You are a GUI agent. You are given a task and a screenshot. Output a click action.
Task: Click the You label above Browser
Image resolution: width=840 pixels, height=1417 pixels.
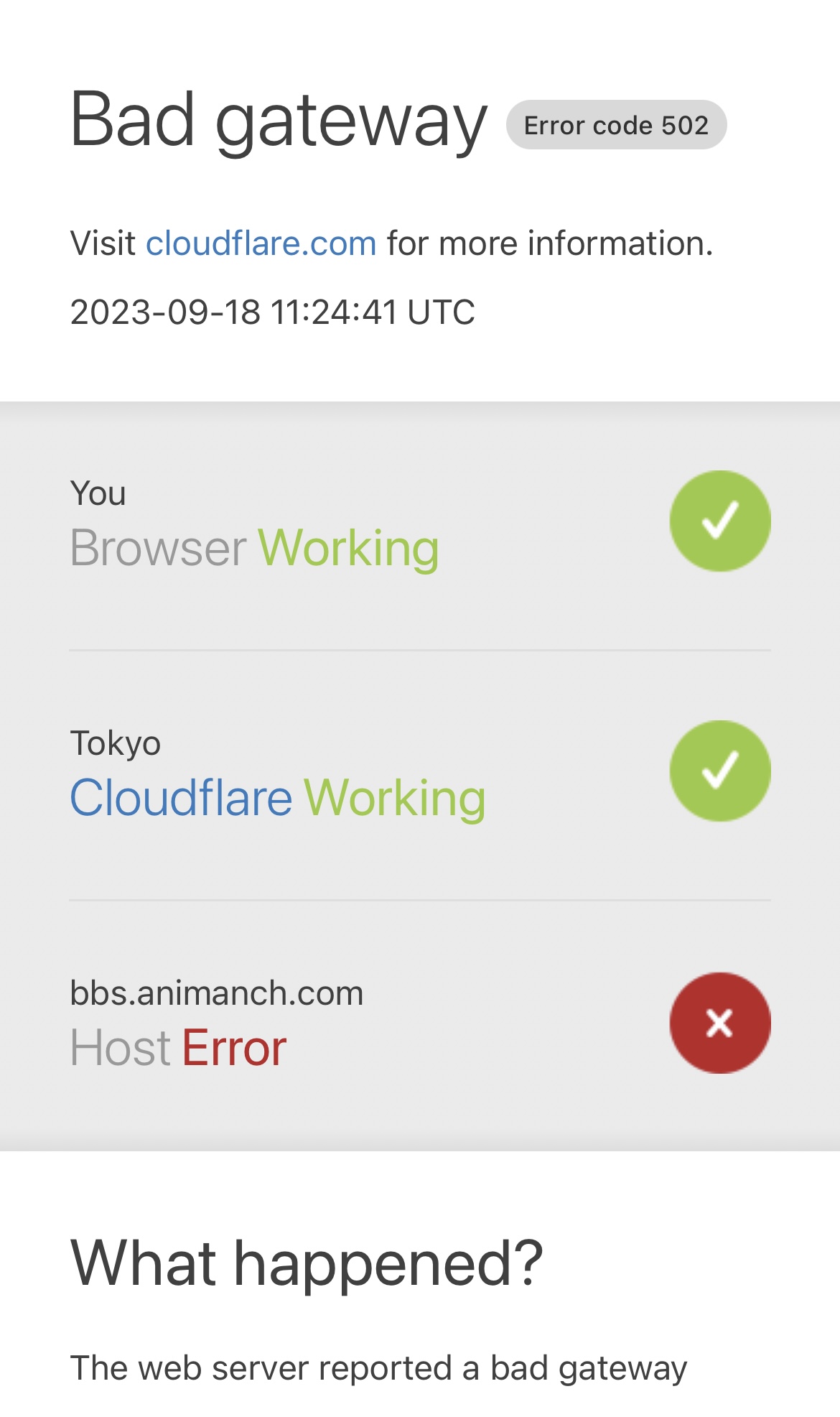pos(98,494)
